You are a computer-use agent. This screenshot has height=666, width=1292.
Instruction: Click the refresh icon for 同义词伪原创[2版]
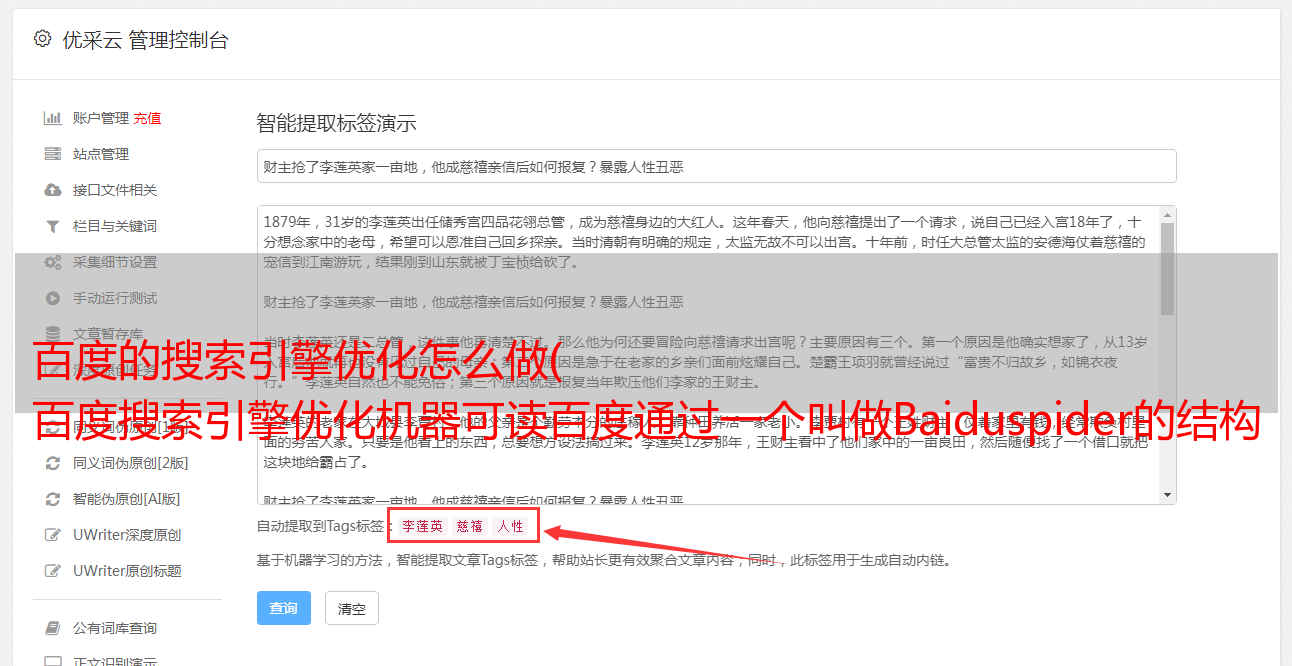tap(53, 463)
